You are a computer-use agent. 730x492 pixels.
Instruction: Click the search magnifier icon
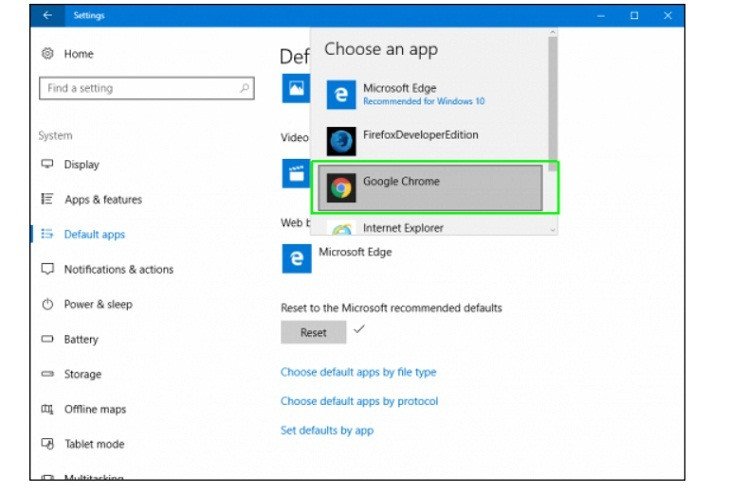coord(245,88)
